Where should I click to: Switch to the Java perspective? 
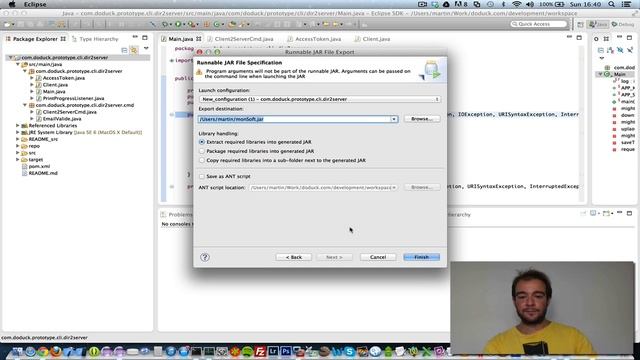pyautogui.click(x=598, y=24)
